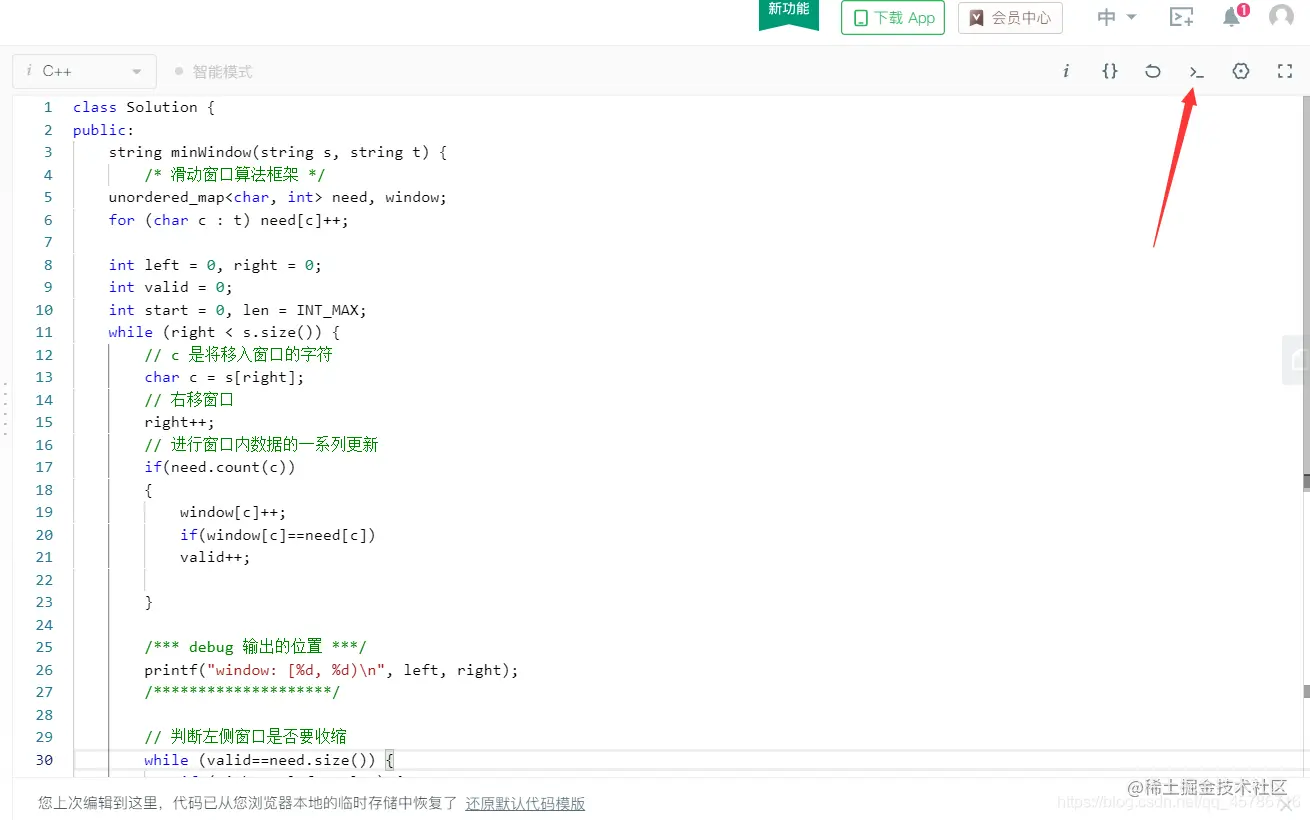Open the playground icon in header
The width and height of the screenshot is (1310, 820).
point(1182,17)
